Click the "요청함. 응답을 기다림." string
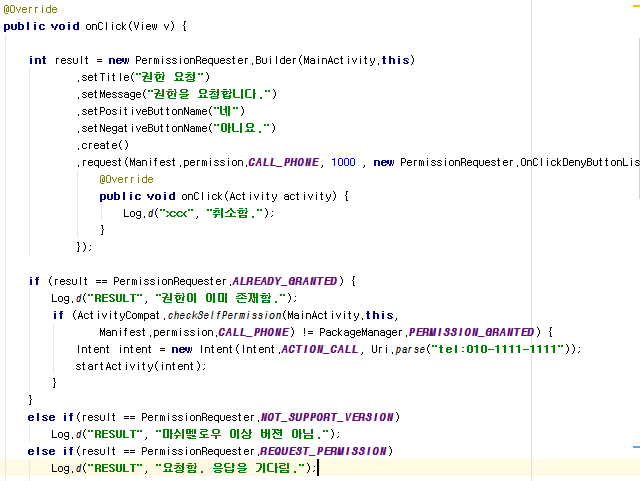Image resolution: width=640 pixels, height=481 pixels. tap(230, 468)
